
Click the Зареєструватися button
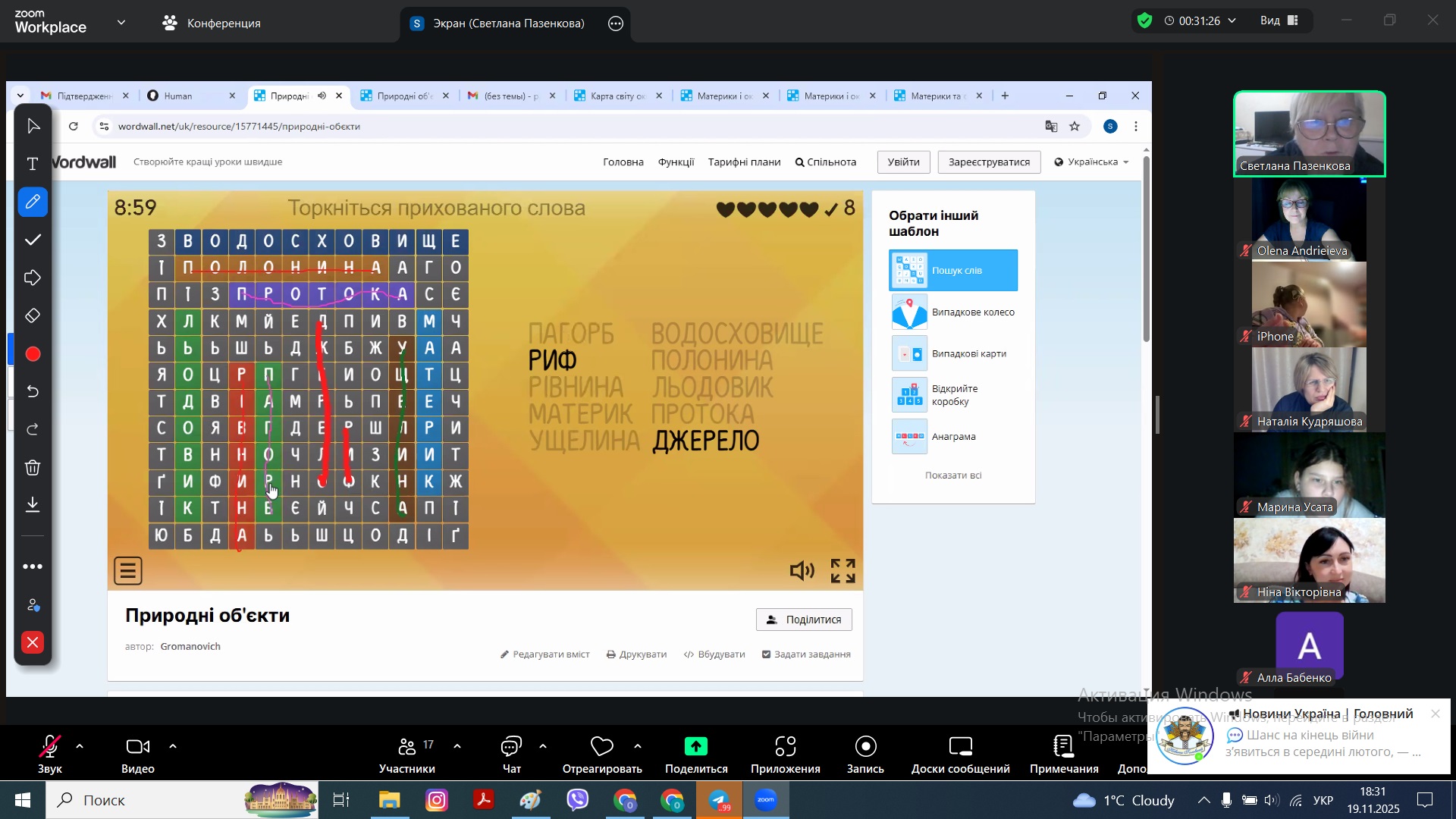(x=988, y=162)
